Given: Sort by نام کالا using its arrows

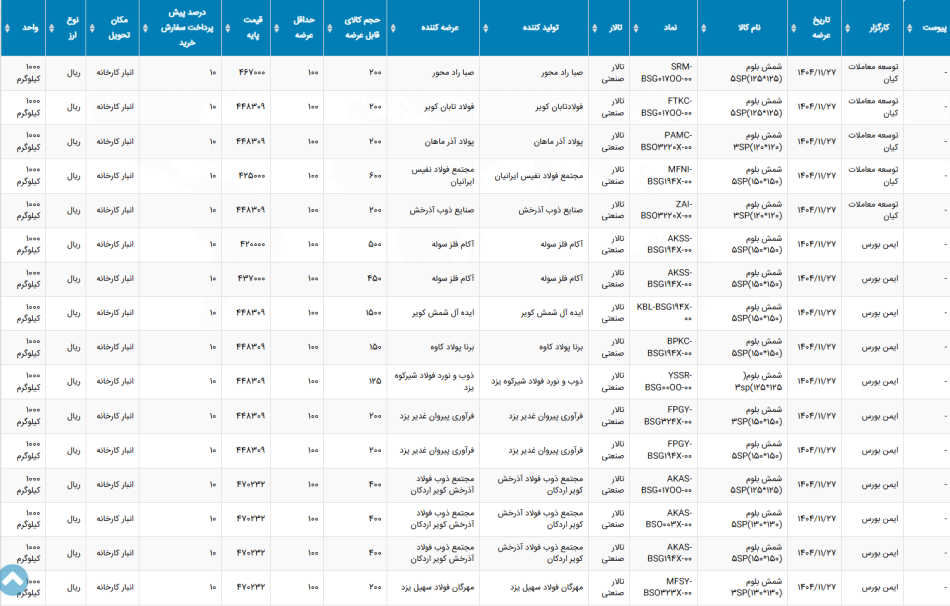Looking at the screenshot, I should click(703, 28).
